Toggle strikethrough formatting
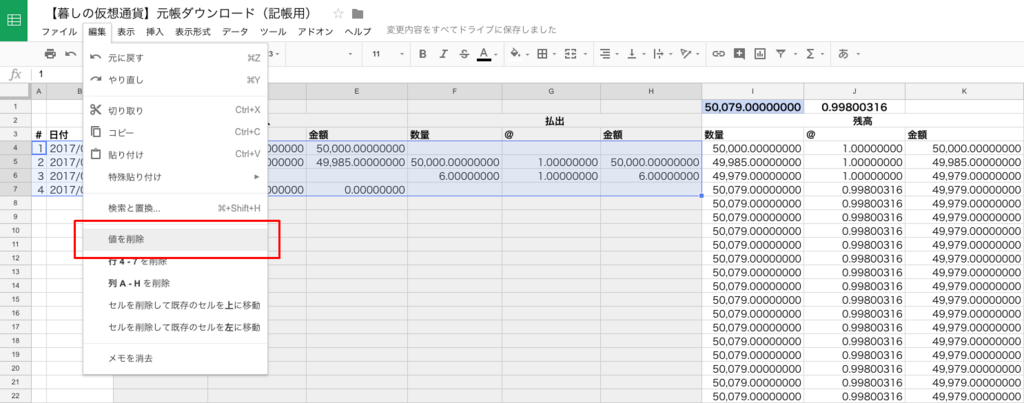Viewport: 1024px width, 403px height. (x=464, y=54)
